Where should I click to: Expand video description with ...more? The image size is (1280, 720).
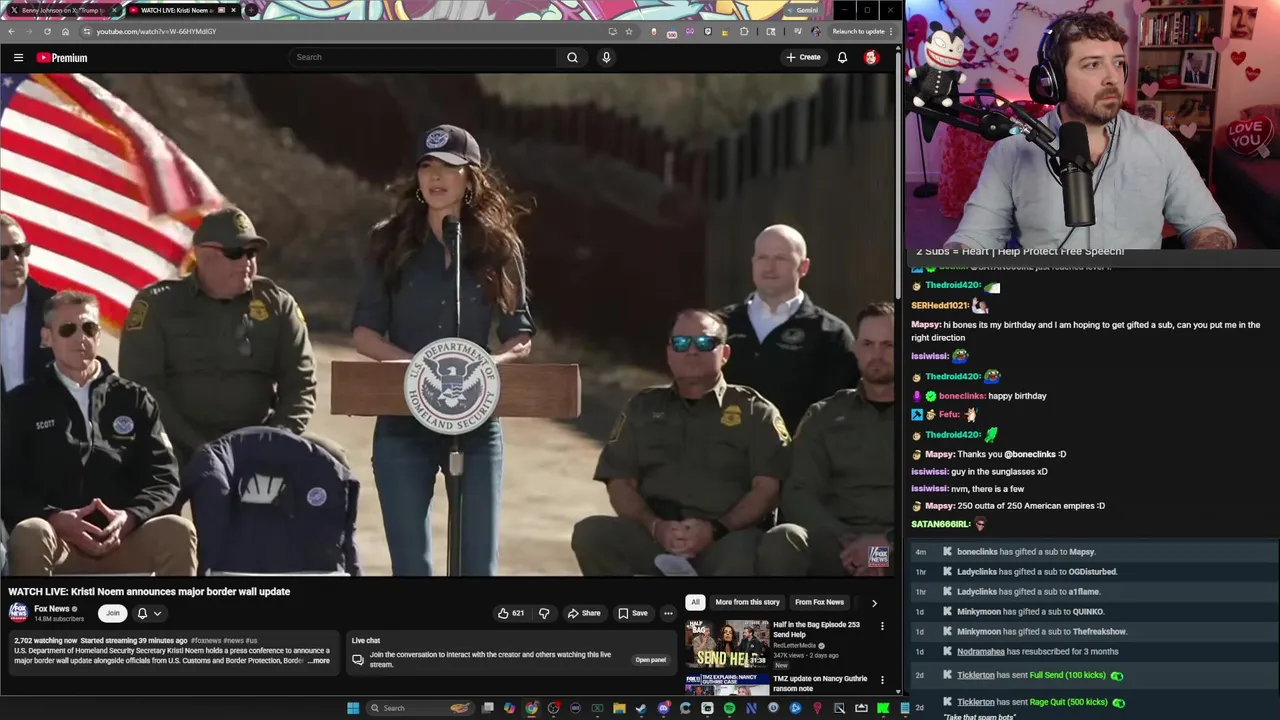pos(318,661)
